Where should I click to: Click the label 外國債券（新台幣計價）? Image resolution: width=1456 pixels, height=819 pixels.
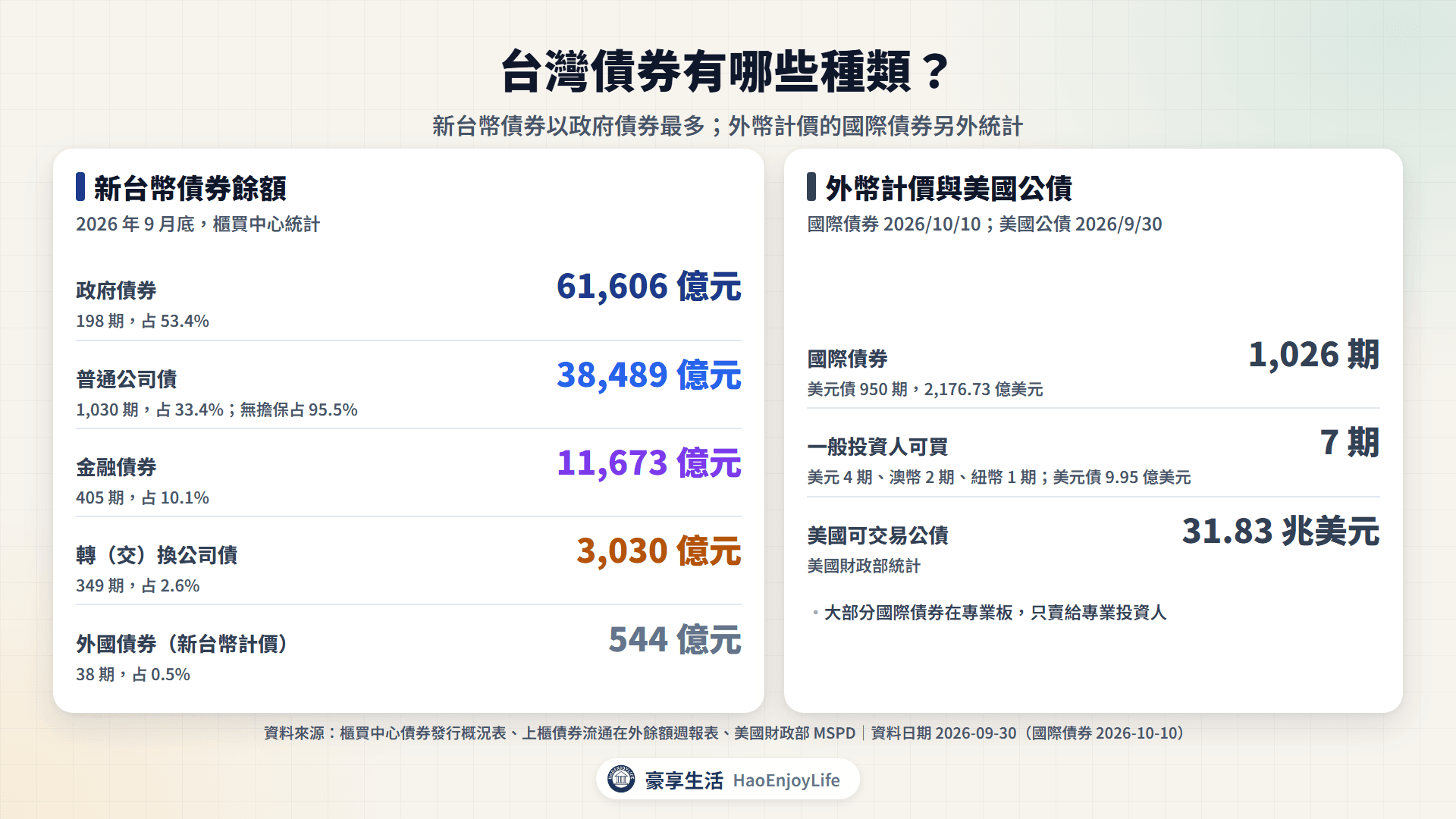[183, 644]
